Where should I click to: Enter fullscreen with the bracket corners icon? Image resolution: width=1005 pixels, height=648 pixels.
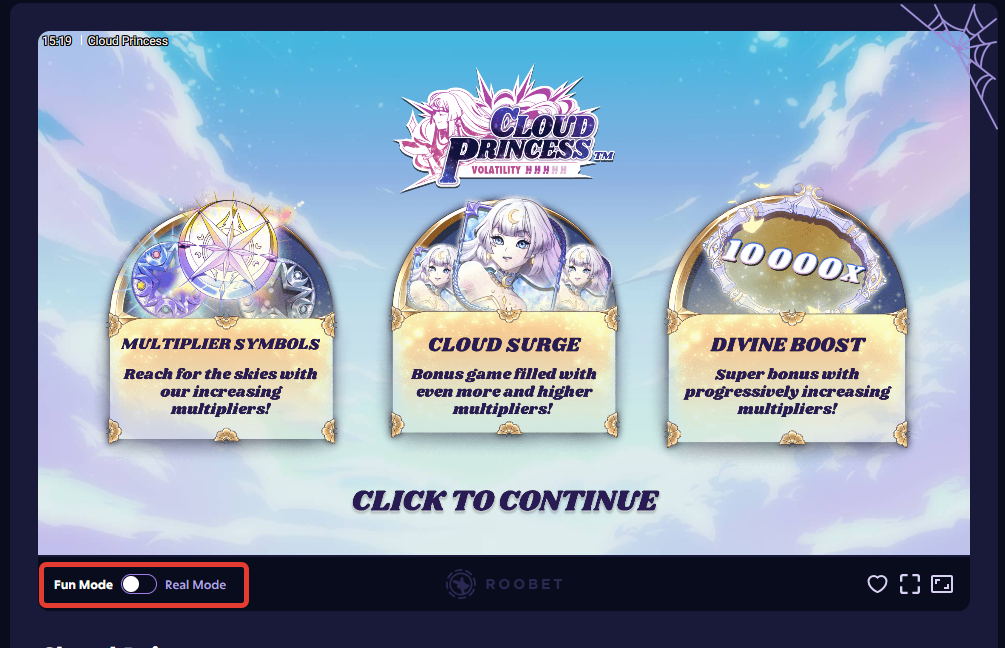pos(909,584)
